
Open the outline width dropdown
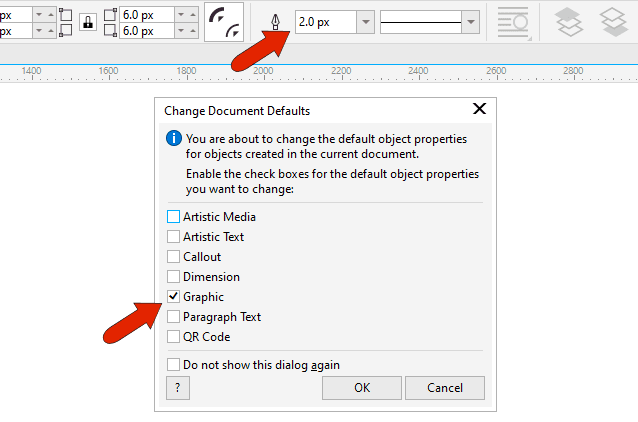(x=365, y=21)
